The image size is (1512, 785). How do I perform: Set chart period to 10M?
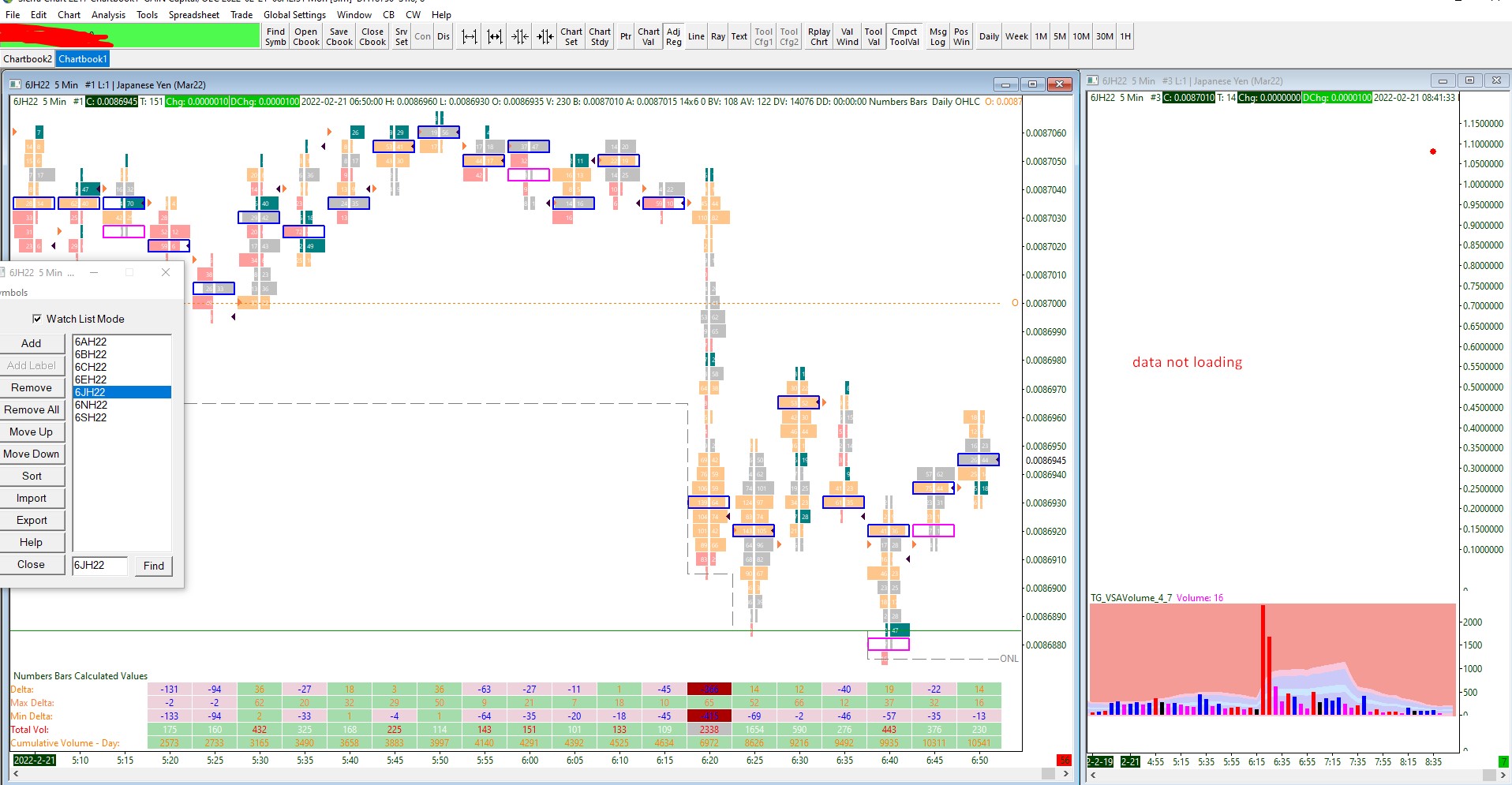click(1081, 36)
